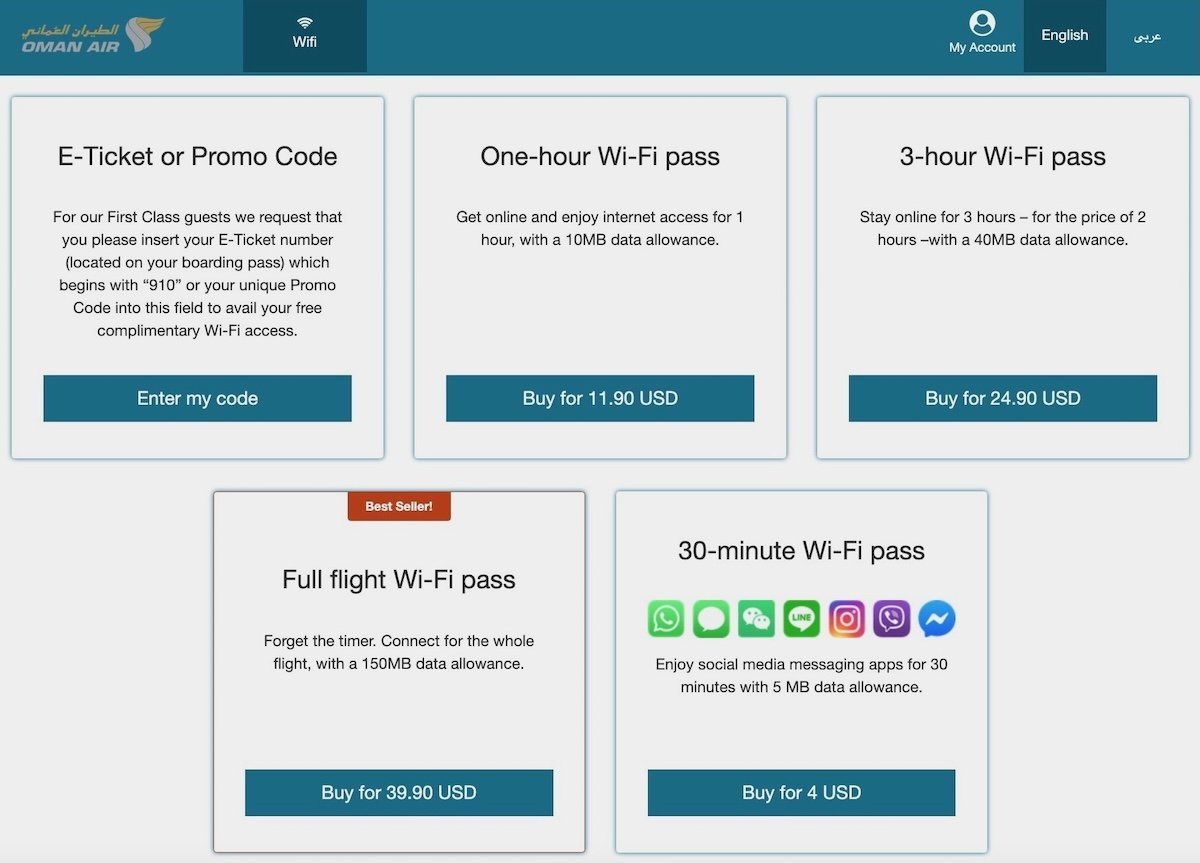
Task: Open the Wifi tab
Action: (305, 34)
